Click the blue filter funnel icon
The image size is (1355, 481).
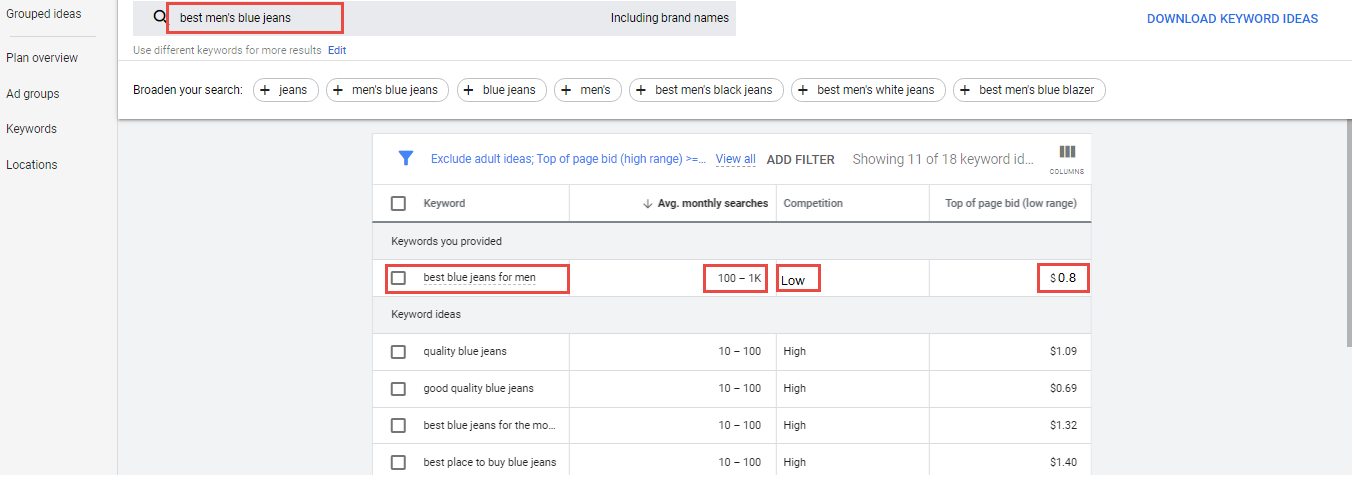click(405, 158)
